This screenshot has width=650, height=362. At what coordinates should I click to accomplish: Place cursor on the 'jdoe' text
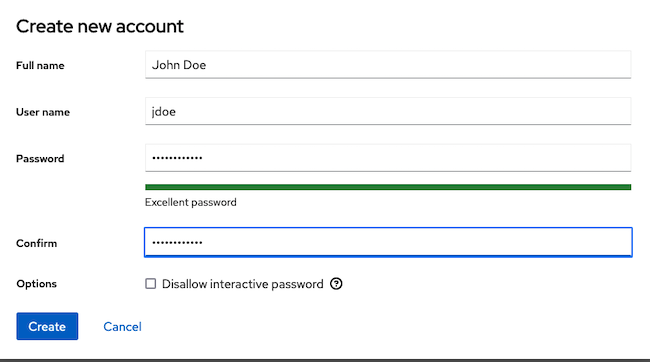coord(164,112)
